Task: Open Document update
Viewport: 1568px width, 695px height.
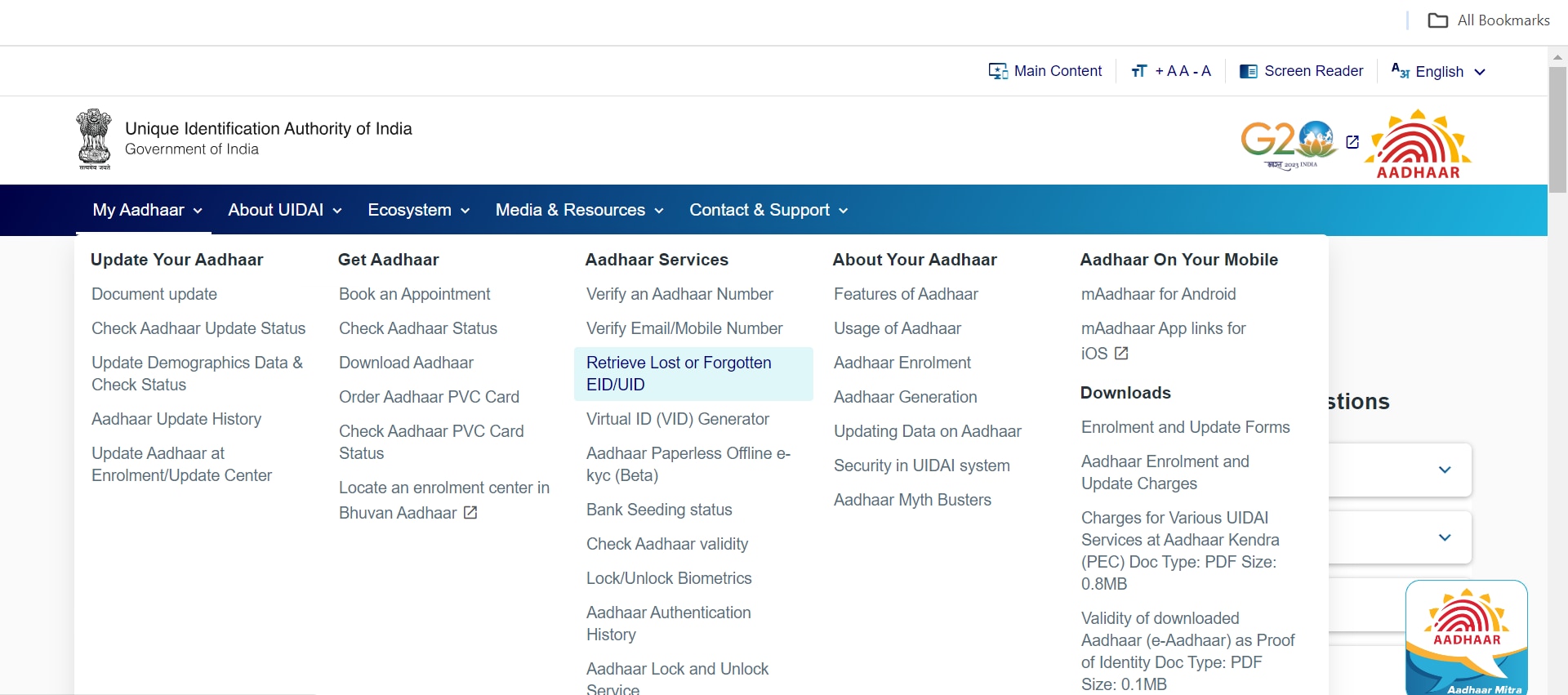Action: click(154, 294)
